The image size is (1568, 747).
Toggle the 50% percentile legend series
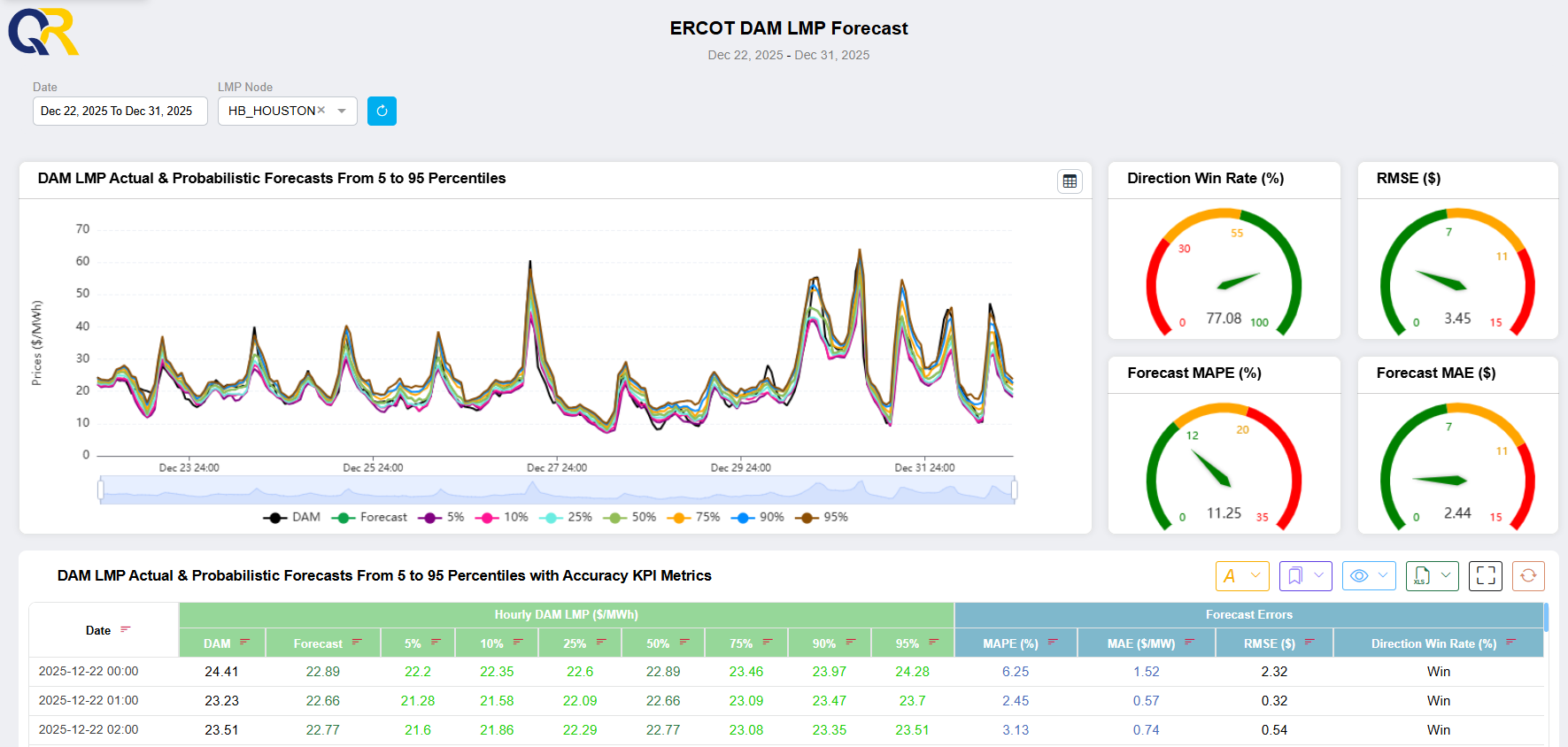[630, 517]
